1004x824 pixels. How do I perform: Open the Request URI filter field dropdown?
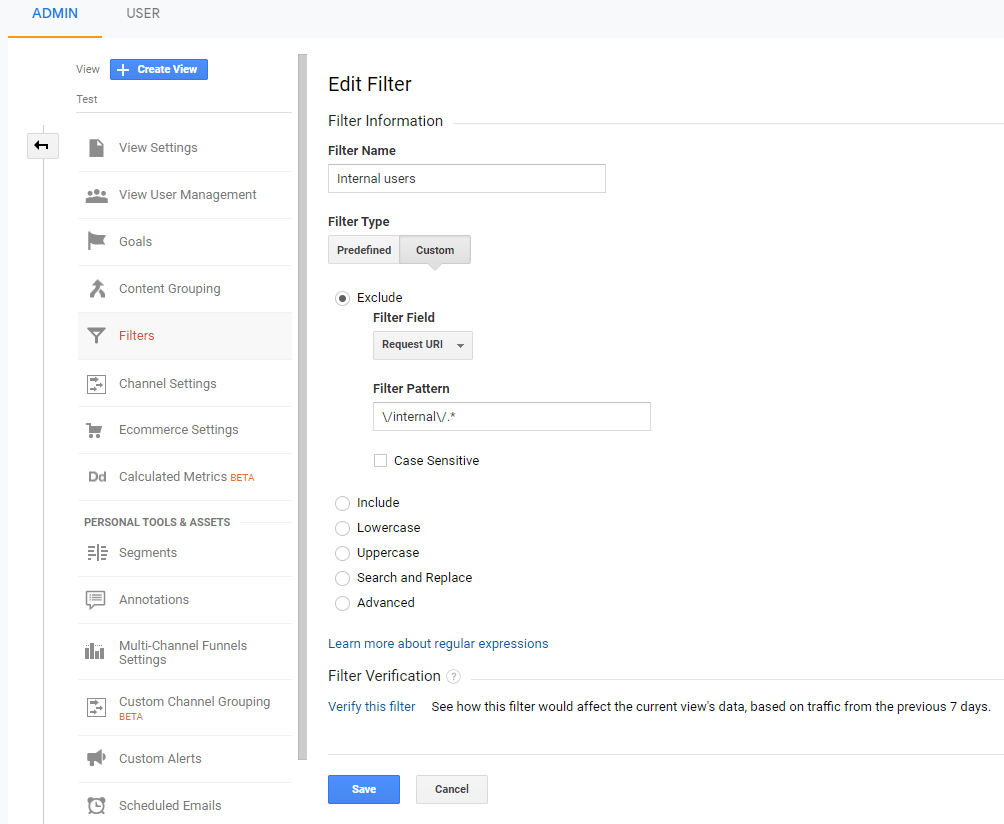pyautogui.click(x=422, y=345)
